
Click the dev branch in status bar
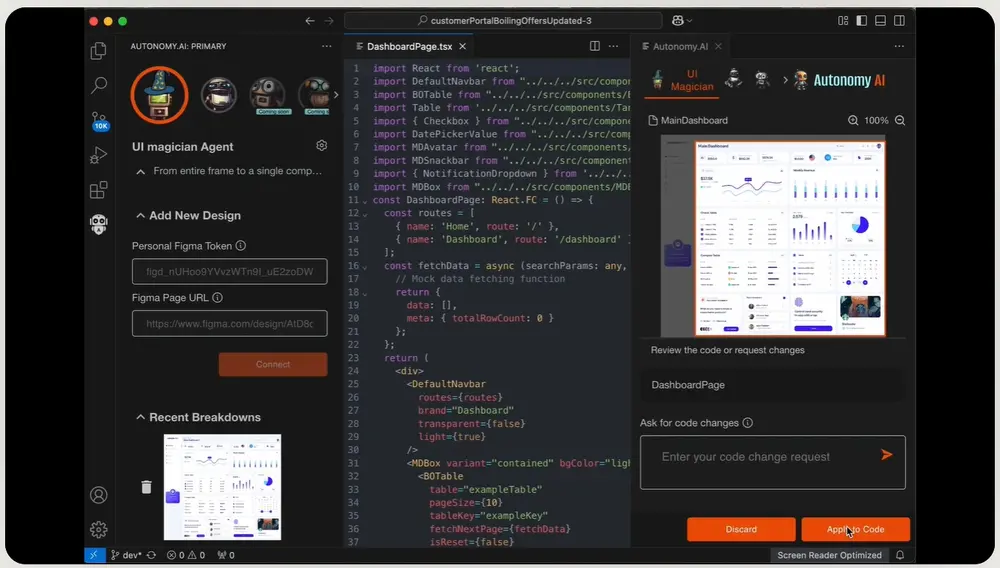(x=126, y=555)
